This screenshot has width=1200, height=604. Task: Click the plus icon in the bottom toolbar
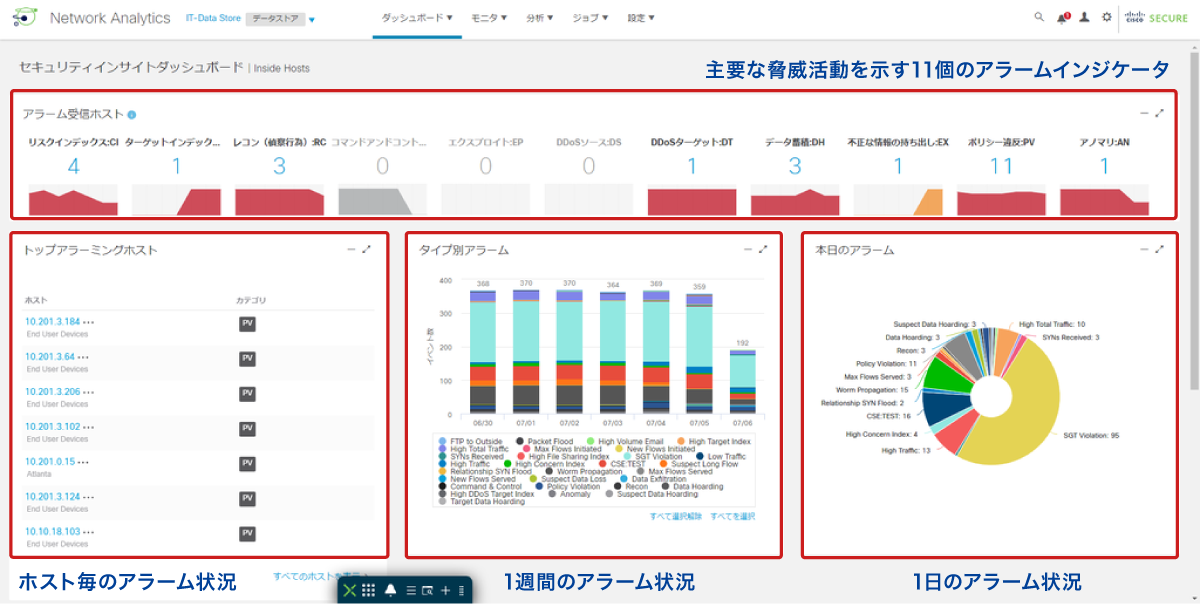446,590
